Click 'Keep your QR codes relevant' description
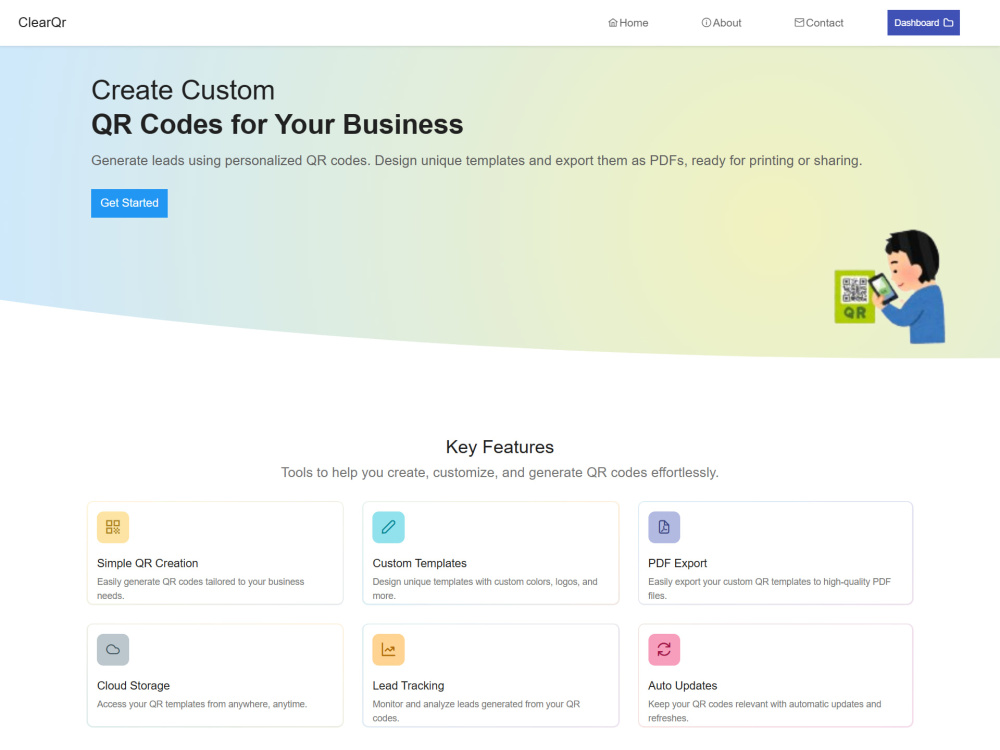The height and width of the screenshot is (750, 1000). pyautogui.click(x=765, y=711)
